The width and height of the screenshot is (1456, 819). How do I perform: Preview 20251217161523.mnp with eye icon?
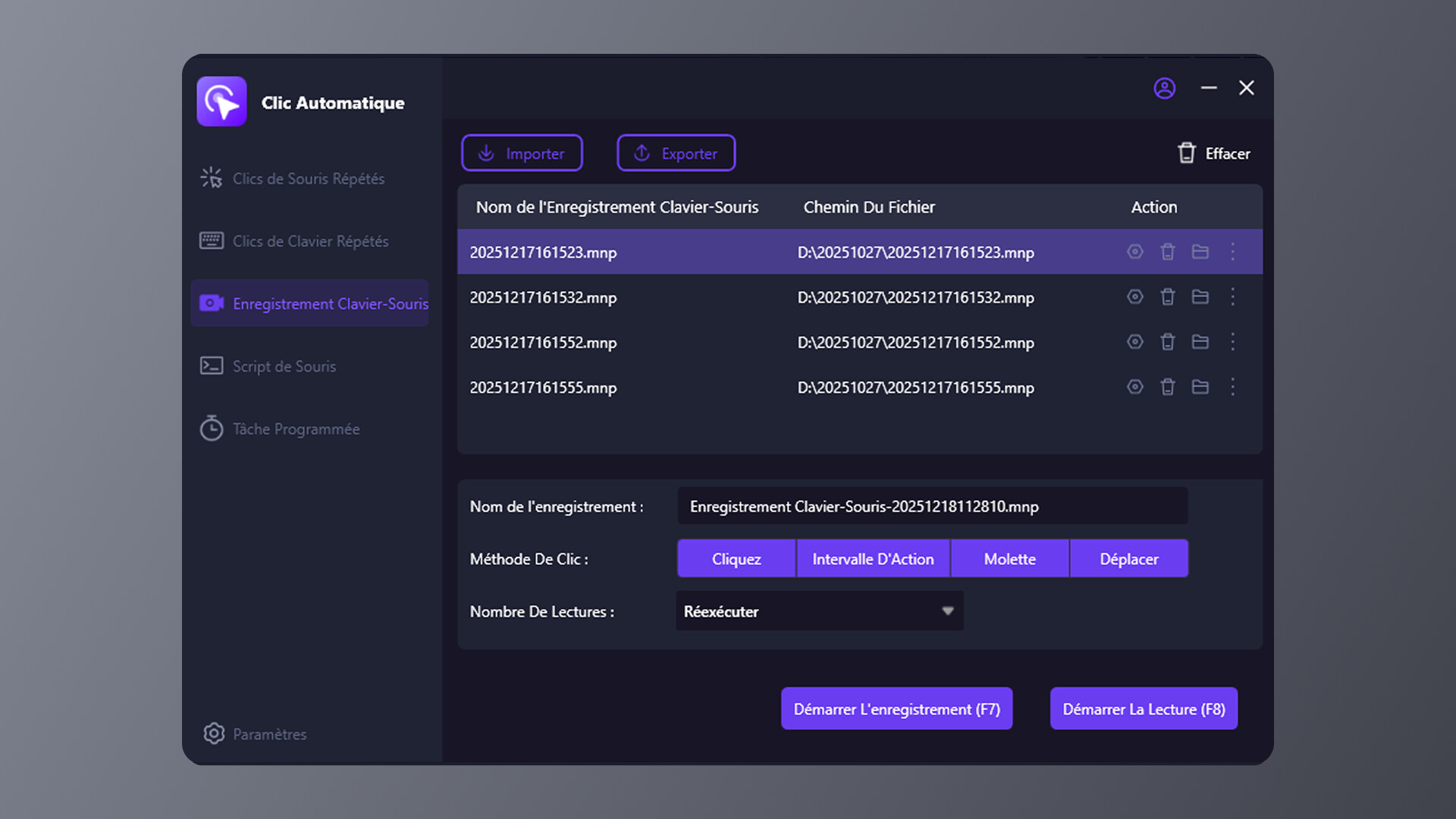(x=1134, y=252)
